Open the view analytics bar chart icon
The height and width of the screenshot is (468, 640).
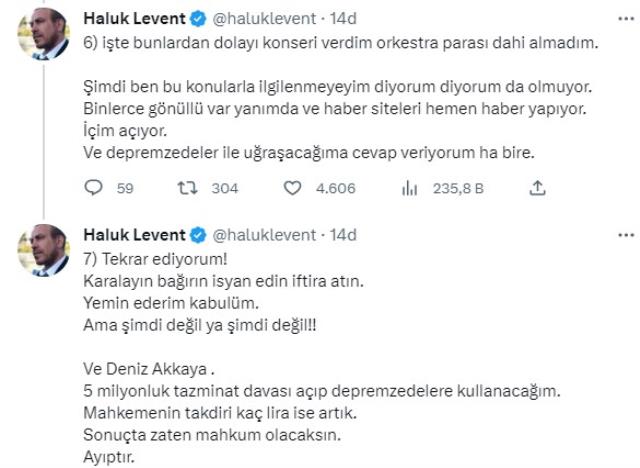click(x=408, y=187)
